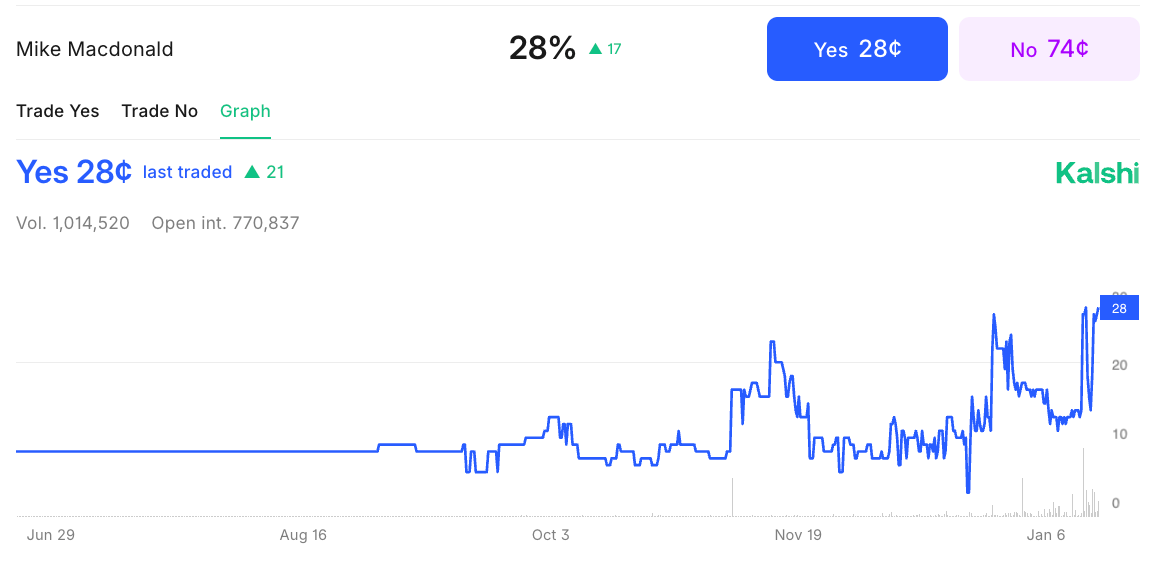Click the "last traded" label
1162x574 pixels.
click(187, 172)
